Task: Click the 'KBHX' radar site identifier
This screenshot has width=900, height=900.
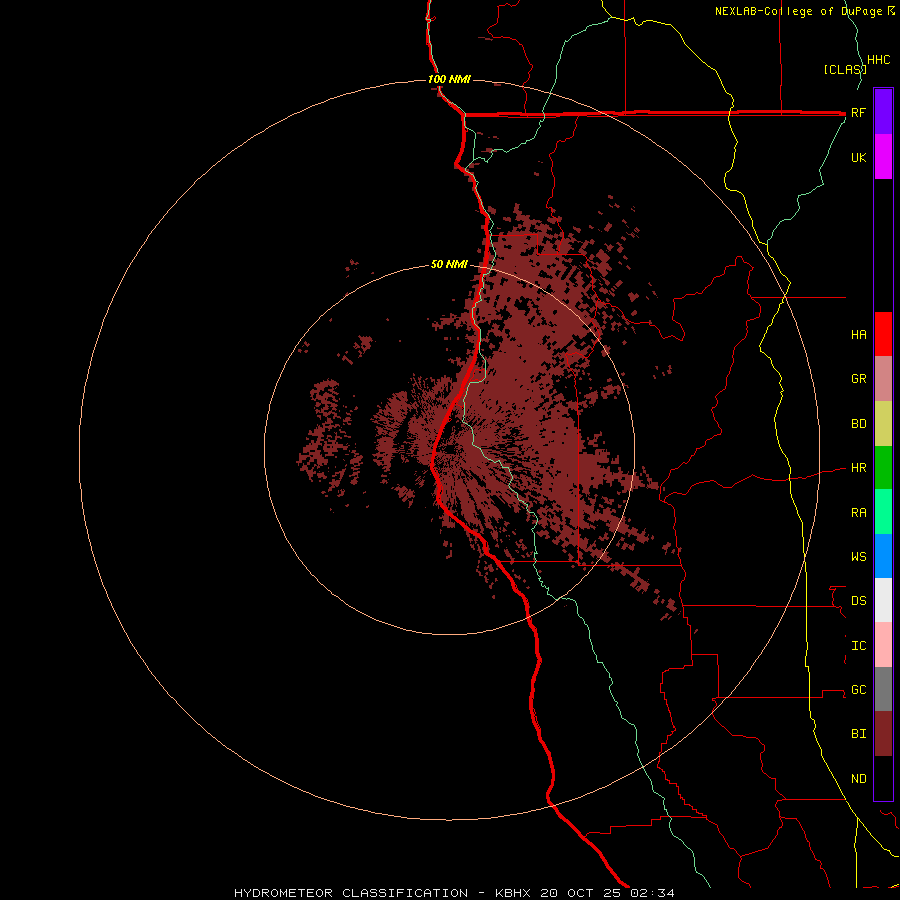Action: (x=513, y=893)
